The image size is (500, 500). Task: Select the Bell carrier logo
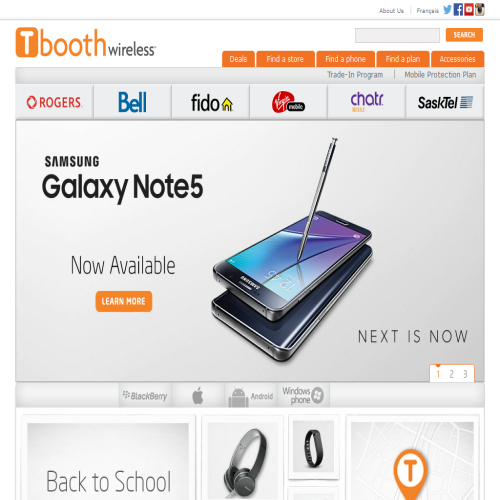(132, 102)
